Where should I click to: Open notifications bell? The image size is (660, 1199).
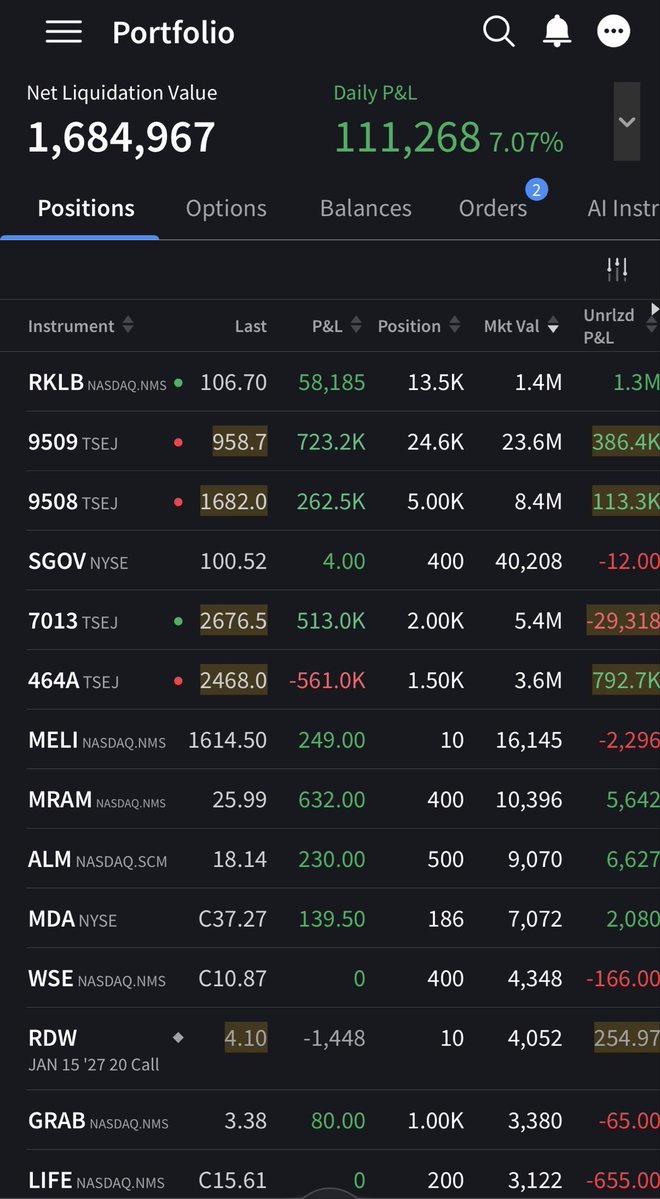557,31
